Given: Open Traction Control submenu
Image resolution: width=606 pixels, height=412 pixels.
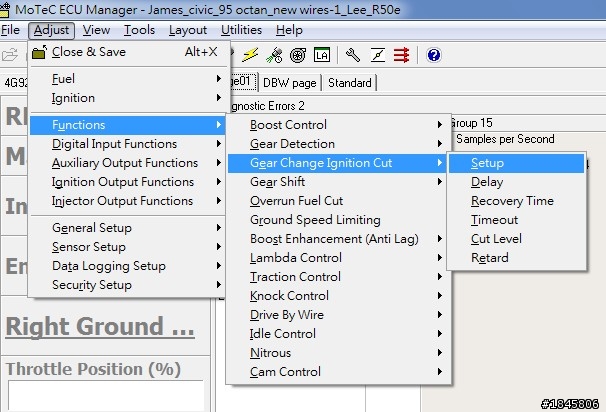Looking at the screenshot, I should 338,276.
